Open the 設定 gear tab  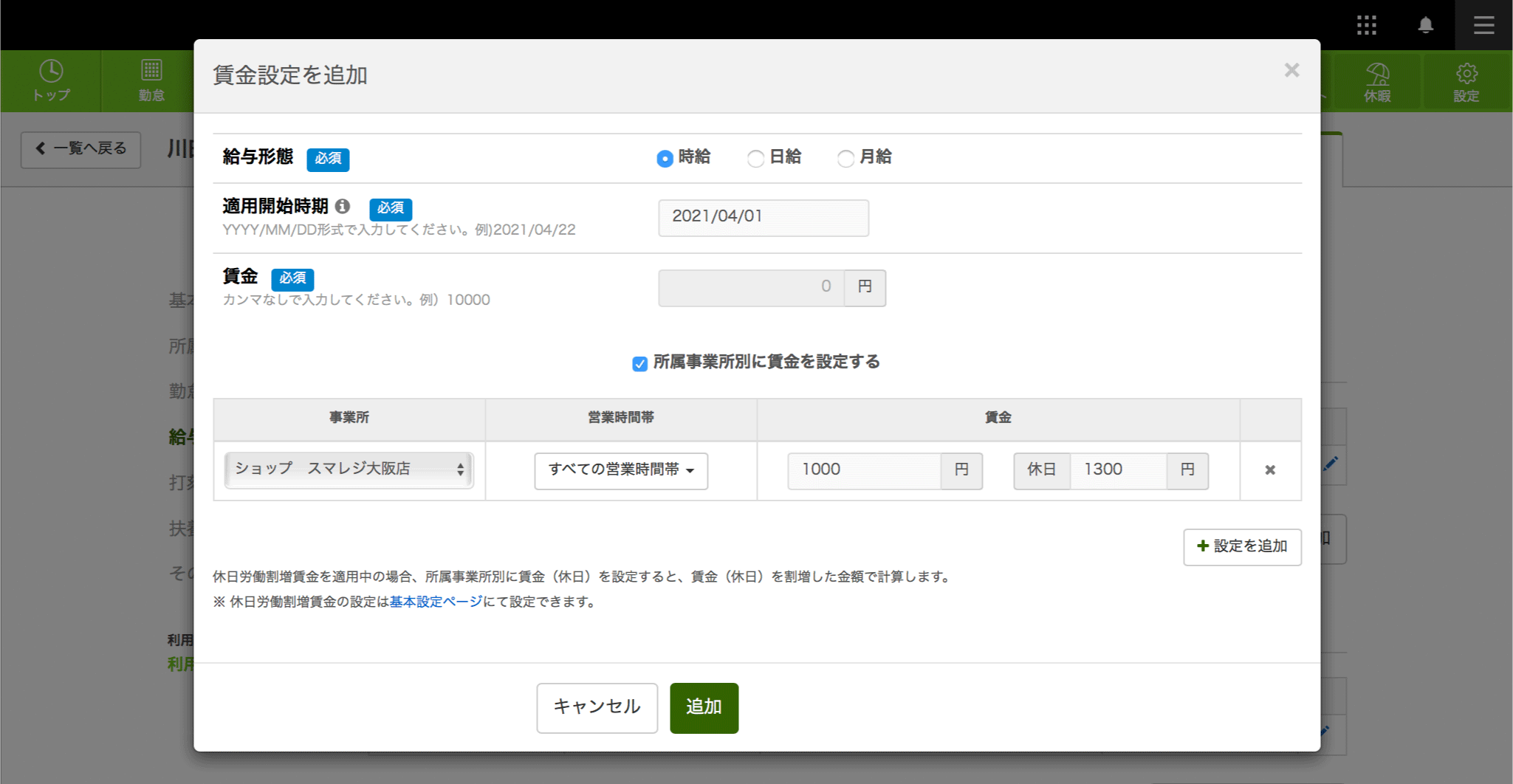click(1466, 81)
